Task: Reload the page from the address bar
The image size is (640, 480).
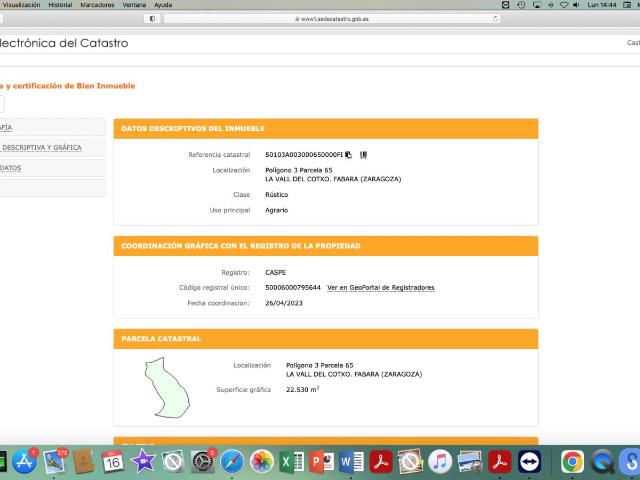Action: [495, 19]
